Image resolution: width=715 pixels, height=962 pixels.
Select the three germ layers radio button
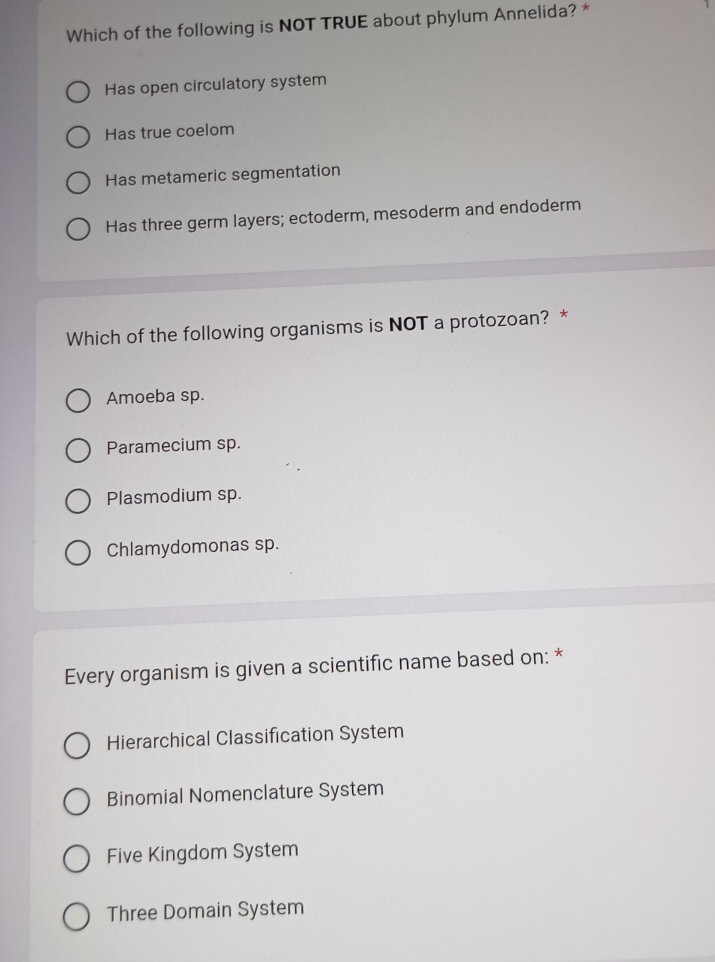(x=79, y=230)
